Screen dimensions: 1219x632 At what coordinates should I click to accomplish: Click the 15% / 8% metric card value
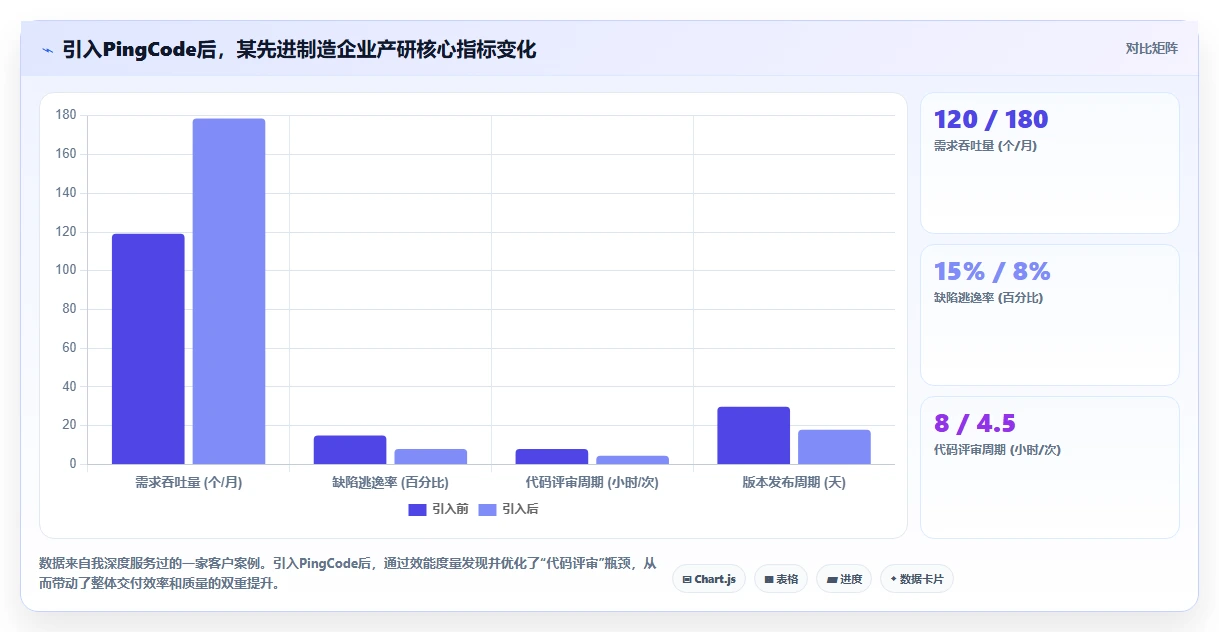992,271
